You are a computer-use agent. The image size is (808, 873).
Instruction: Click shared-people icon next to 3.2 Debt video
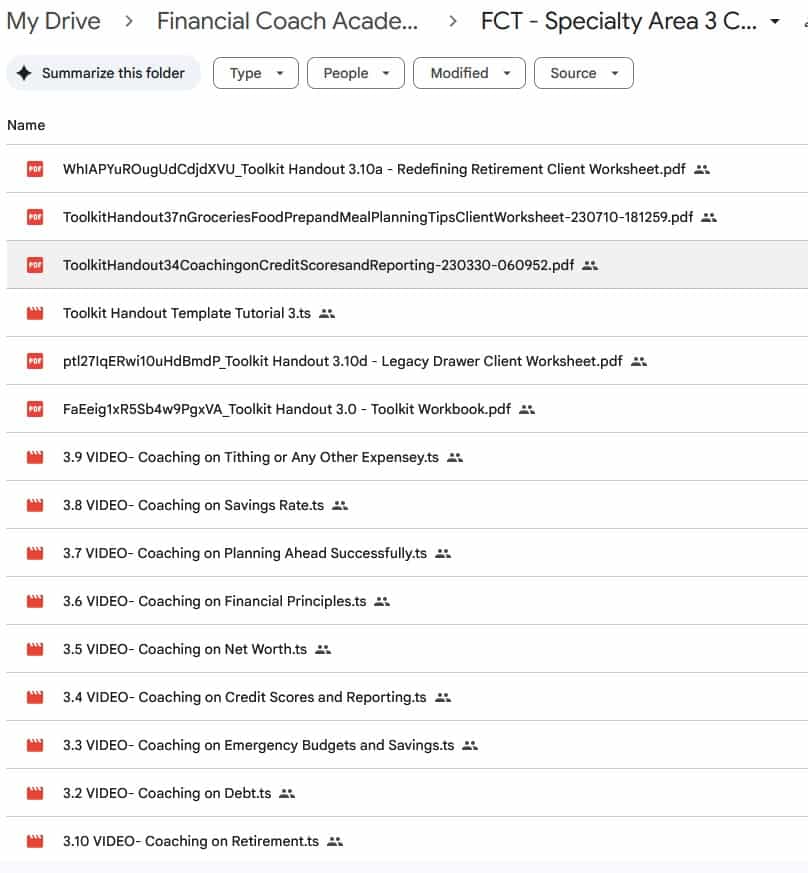[287, 793]
